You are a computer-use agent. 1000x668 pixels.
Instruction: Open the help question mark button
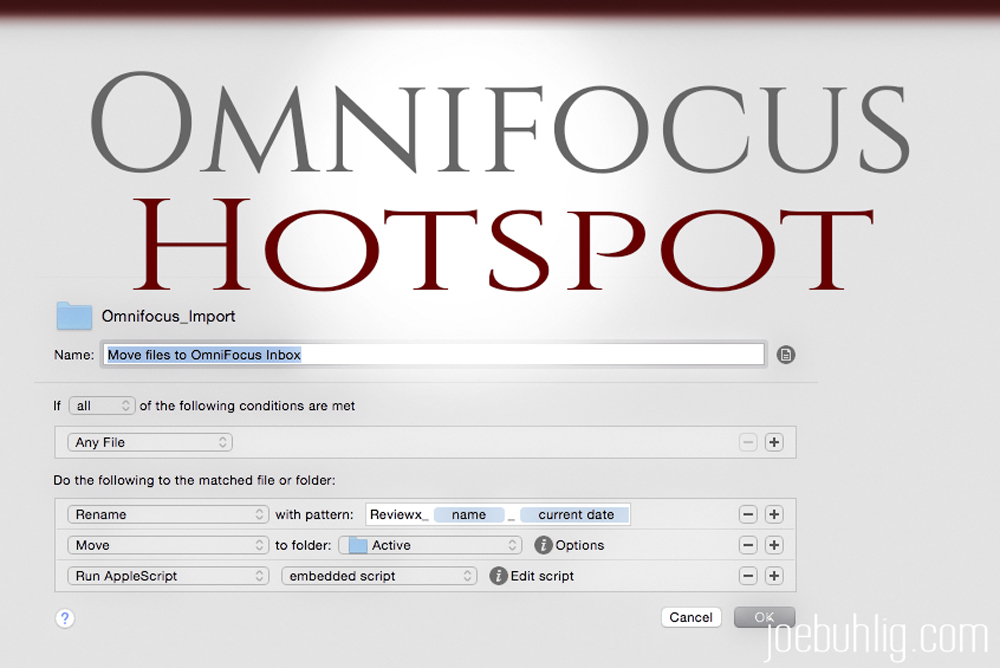(64, 618)
